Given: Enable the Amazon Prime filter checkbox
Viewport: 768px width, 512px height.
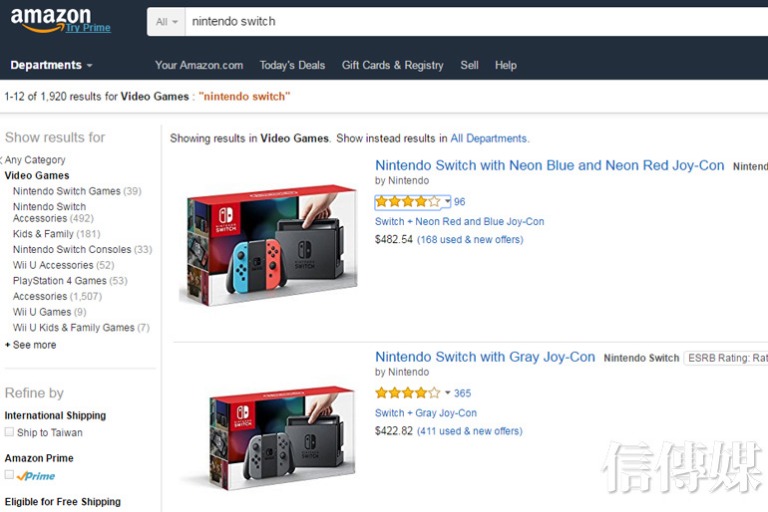Looking at the screenshot, I should (9, 475).
